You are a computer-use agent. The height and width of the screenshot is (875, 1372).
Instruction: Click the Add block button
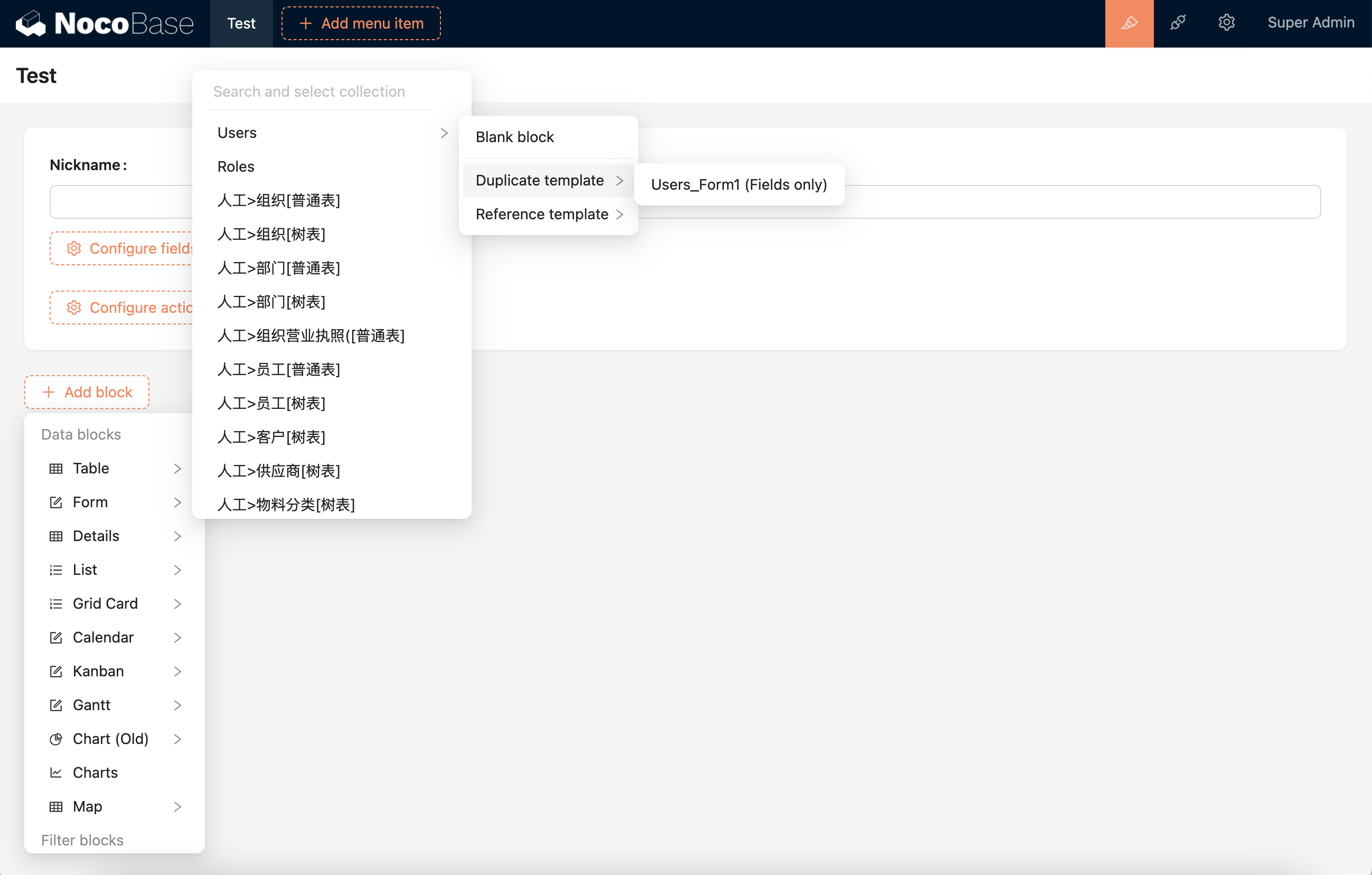87,392
